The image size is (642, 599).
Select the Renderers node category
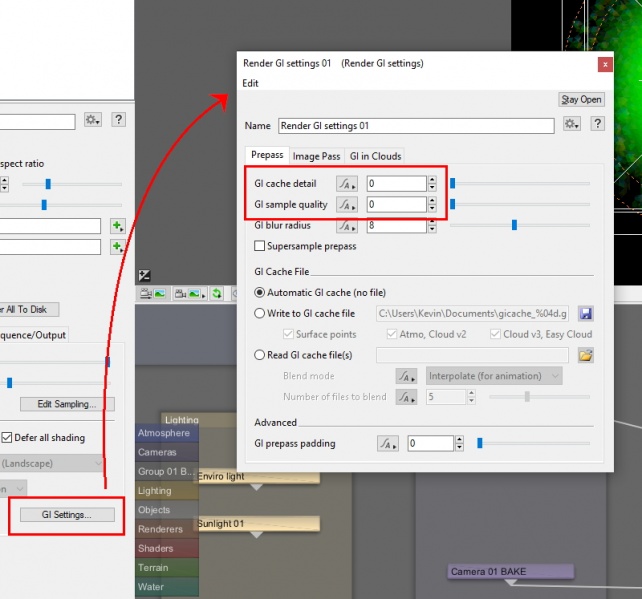[167, 529]
